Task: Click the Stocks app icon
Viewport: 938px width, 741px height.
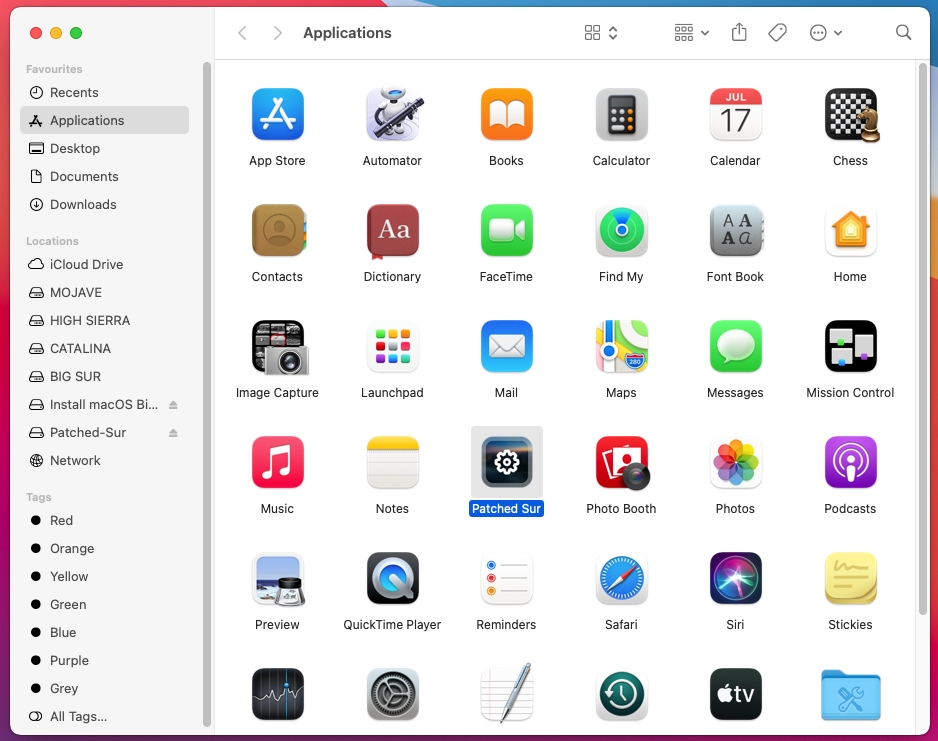Action: pyautogui.click(x=277, y=694)
